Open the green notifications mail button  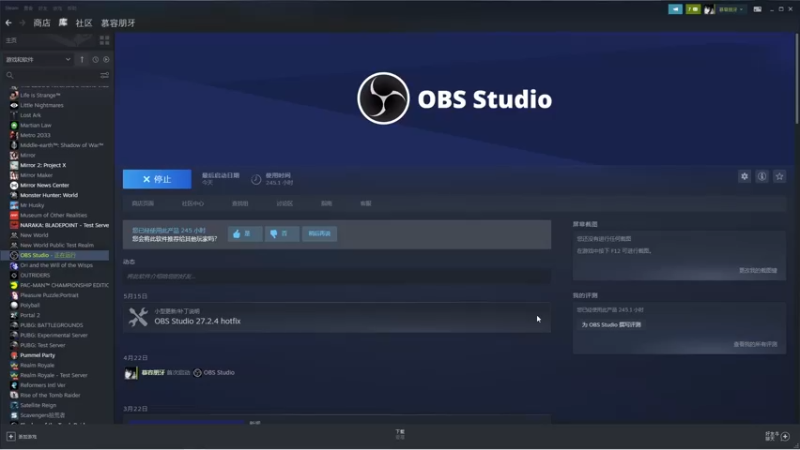tap(693, 9)
